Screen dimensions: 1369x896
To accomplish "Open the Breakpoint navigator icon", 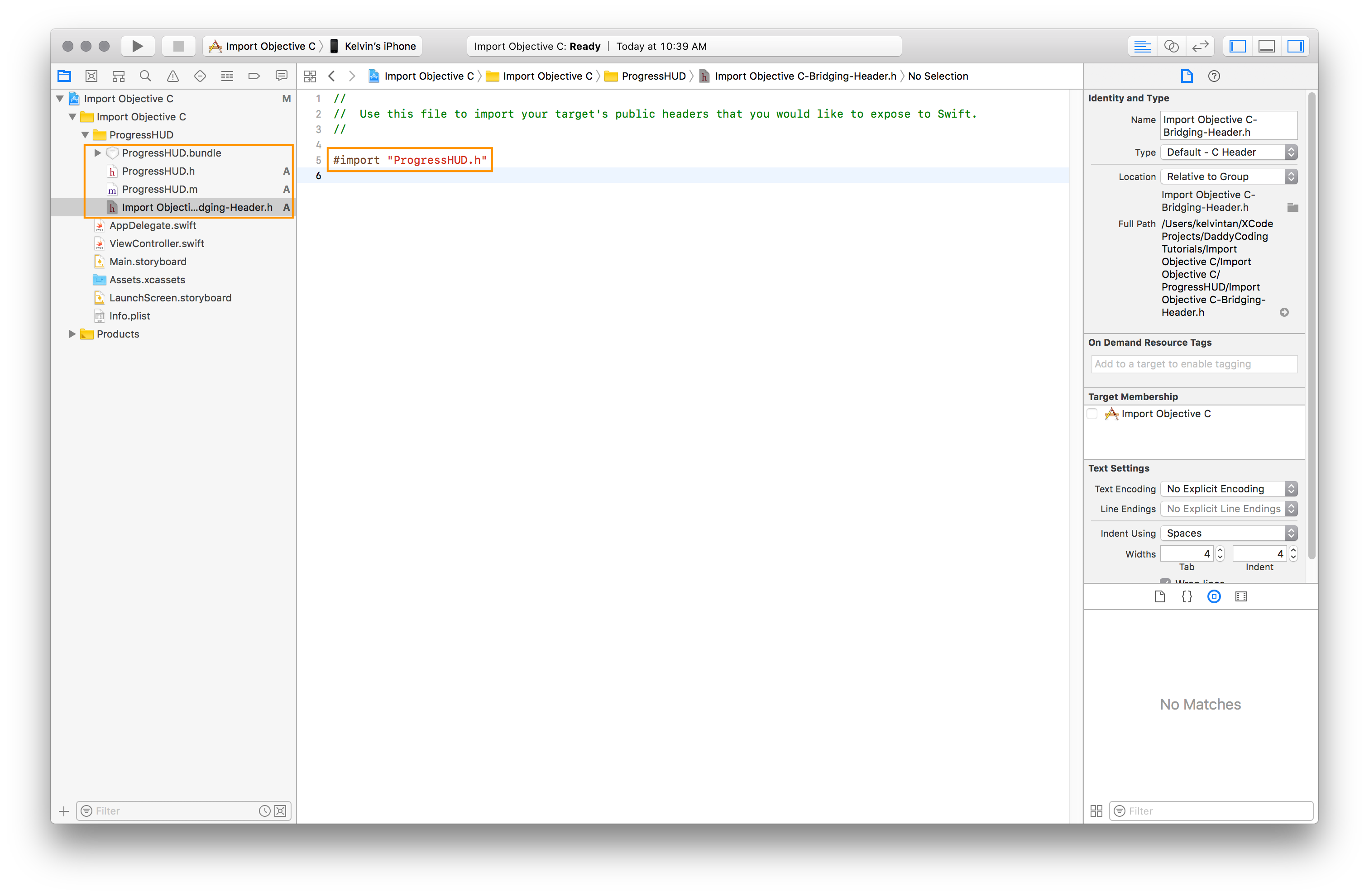I will (254, 75).
